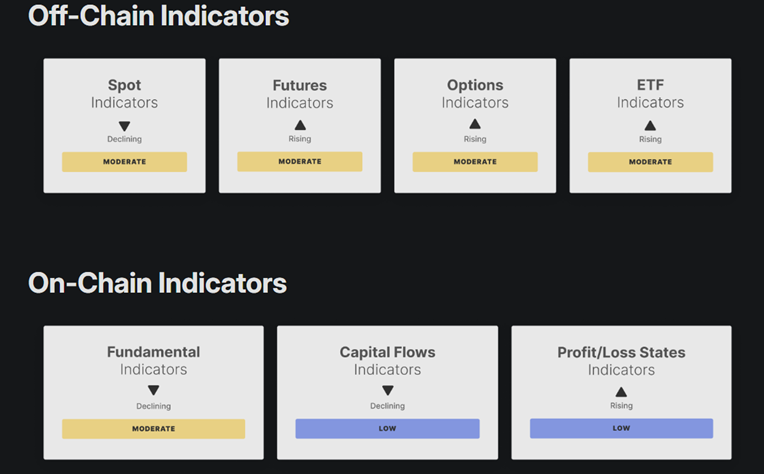The width and height of the screenshot is (764, 474).
Task: Select the Spot Indicators MODERATE badge
Action: [124, 162]
